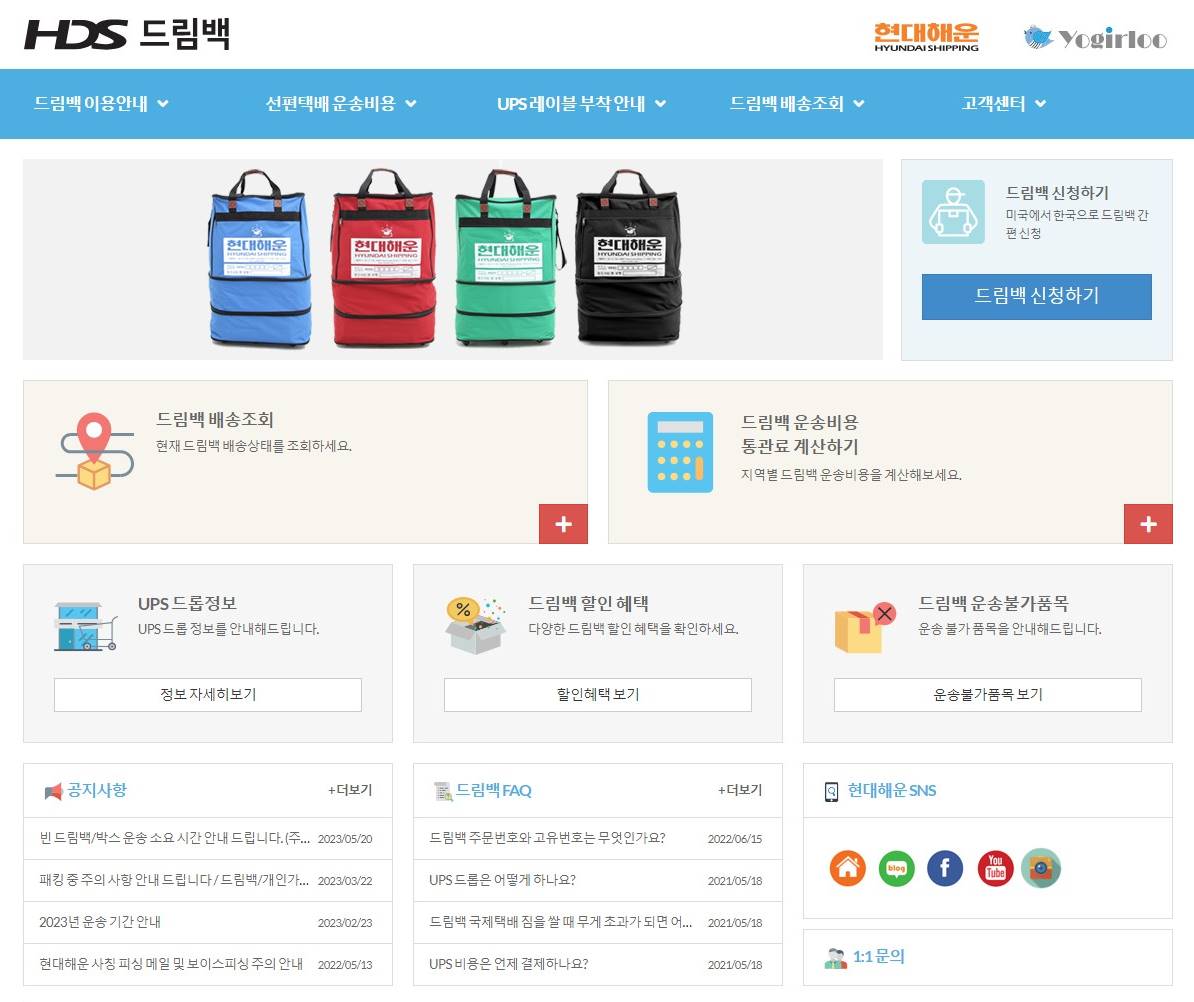The image size is (1194, 1002).
Task: Open the 드림백 배송조회 nav menu item
Action: tap(787, 104)
